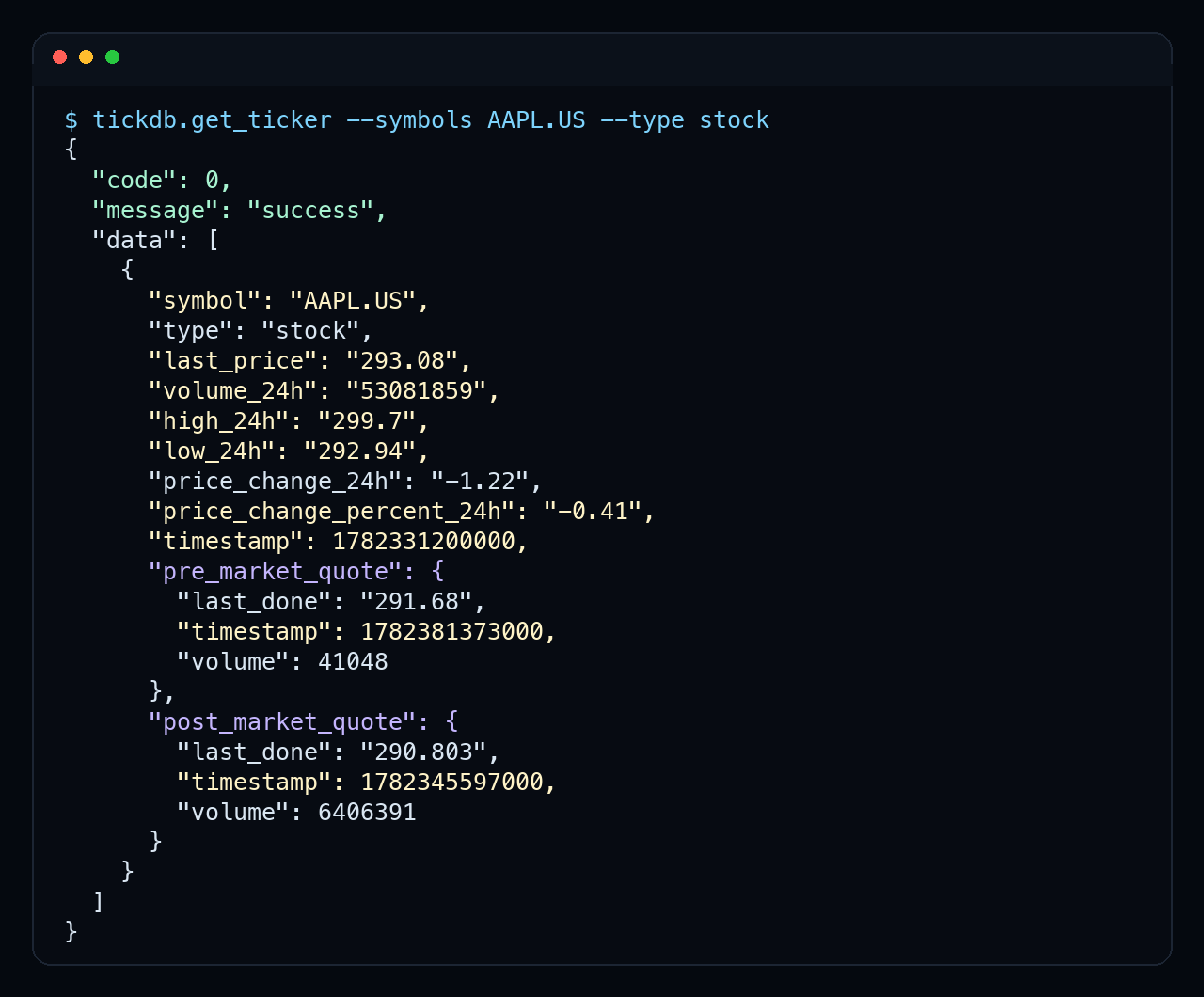Click the green maximize dot in title bar

point(113,57)
